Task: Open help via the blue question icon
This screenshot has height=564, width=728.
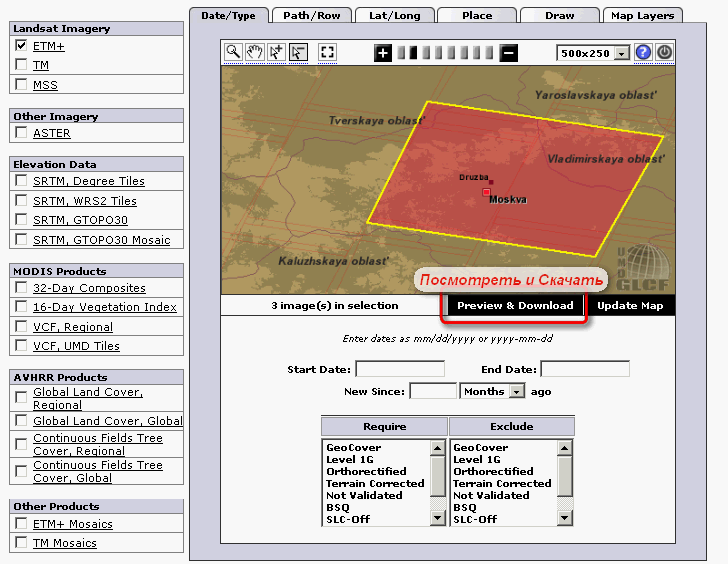Action: (643, 52)
